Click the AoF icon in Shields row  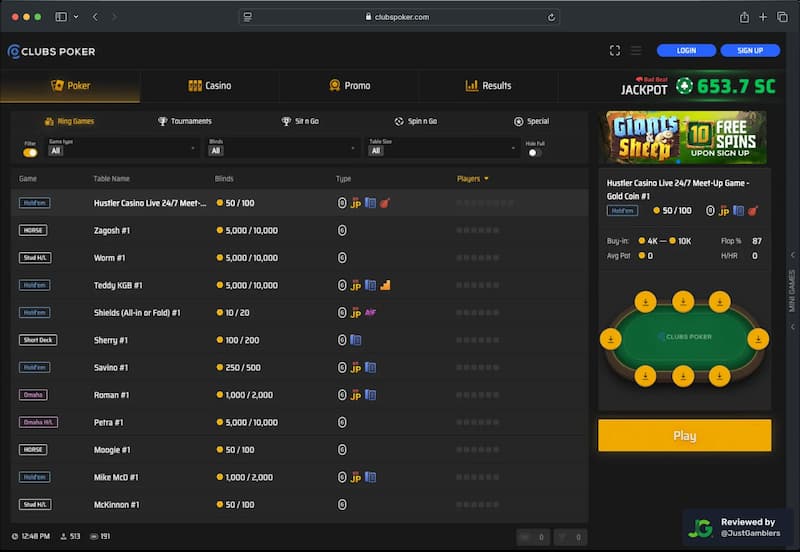(370, 313)
